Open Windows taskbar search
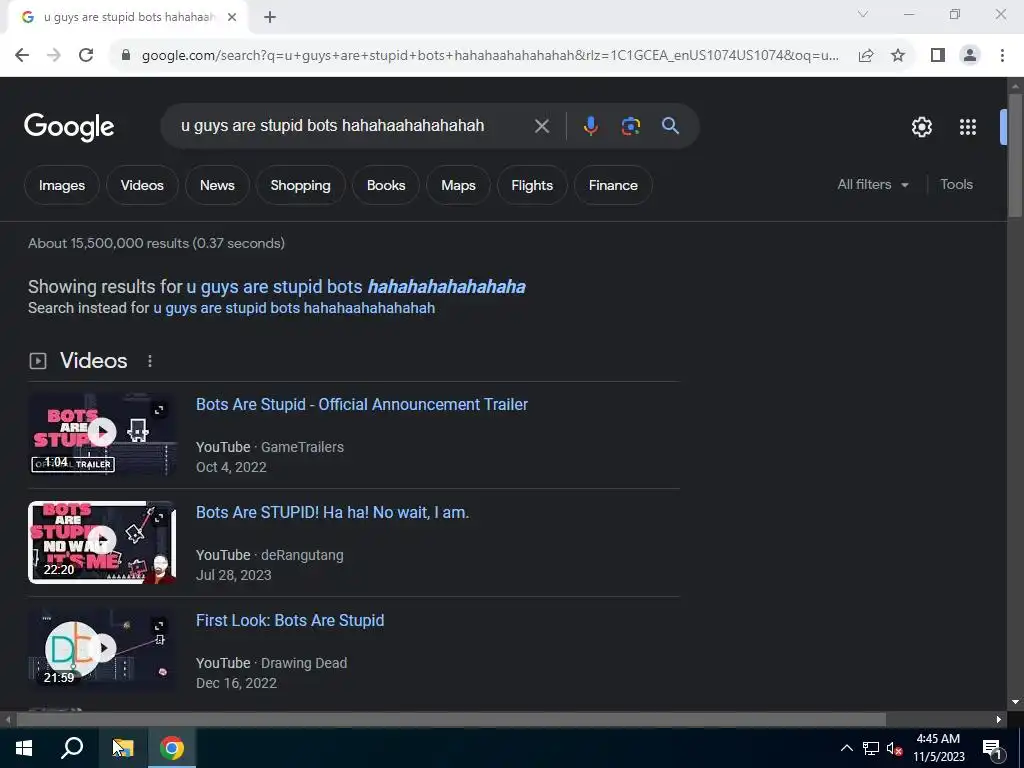This screenshot has height=768, width=1024. point(72,748)
